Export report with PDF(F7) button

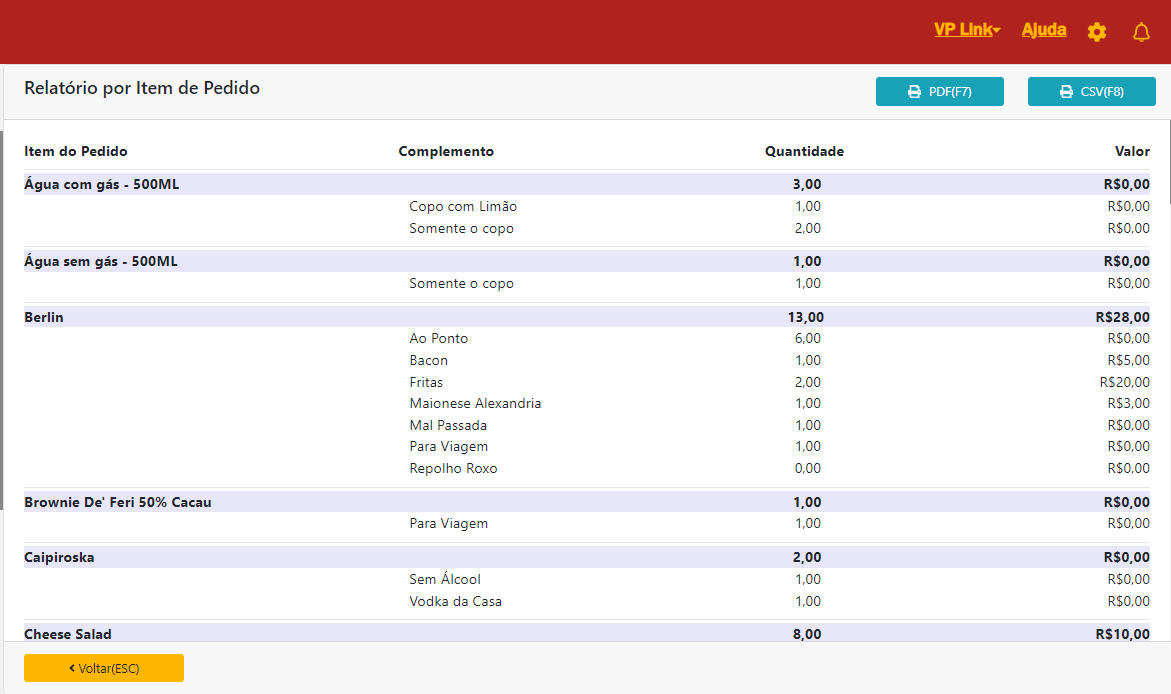point(939,92)
